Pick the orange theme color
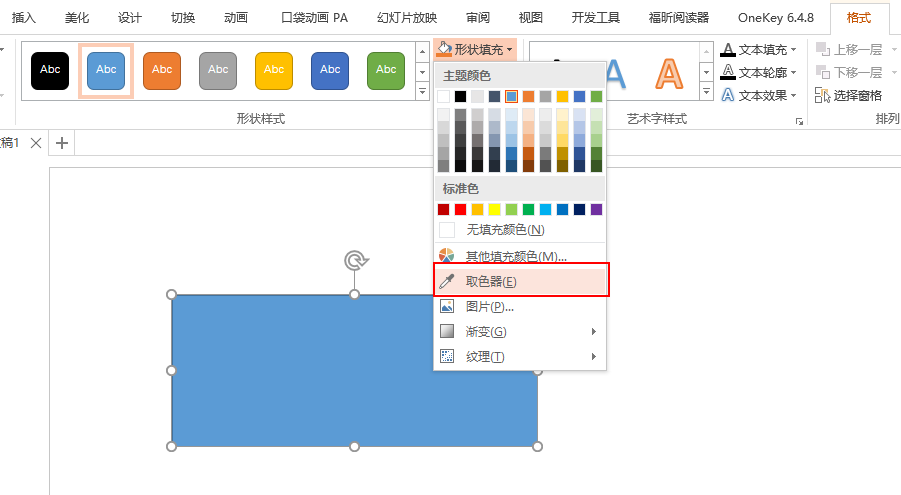The image size is (901, 495). 528,97
